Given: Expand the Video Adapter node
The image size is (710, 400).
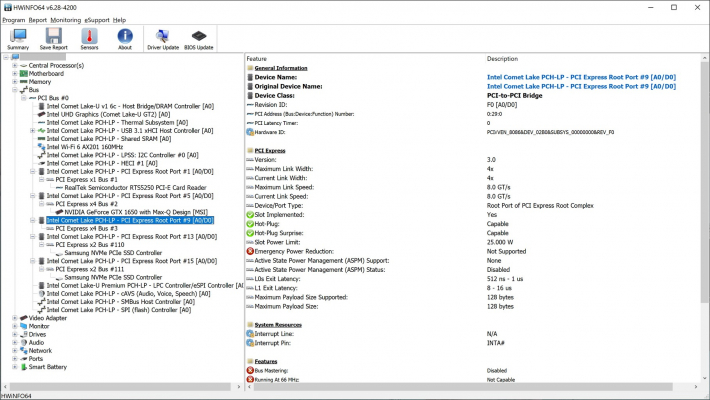Looking at the screenshot, I should click(14, 318).
